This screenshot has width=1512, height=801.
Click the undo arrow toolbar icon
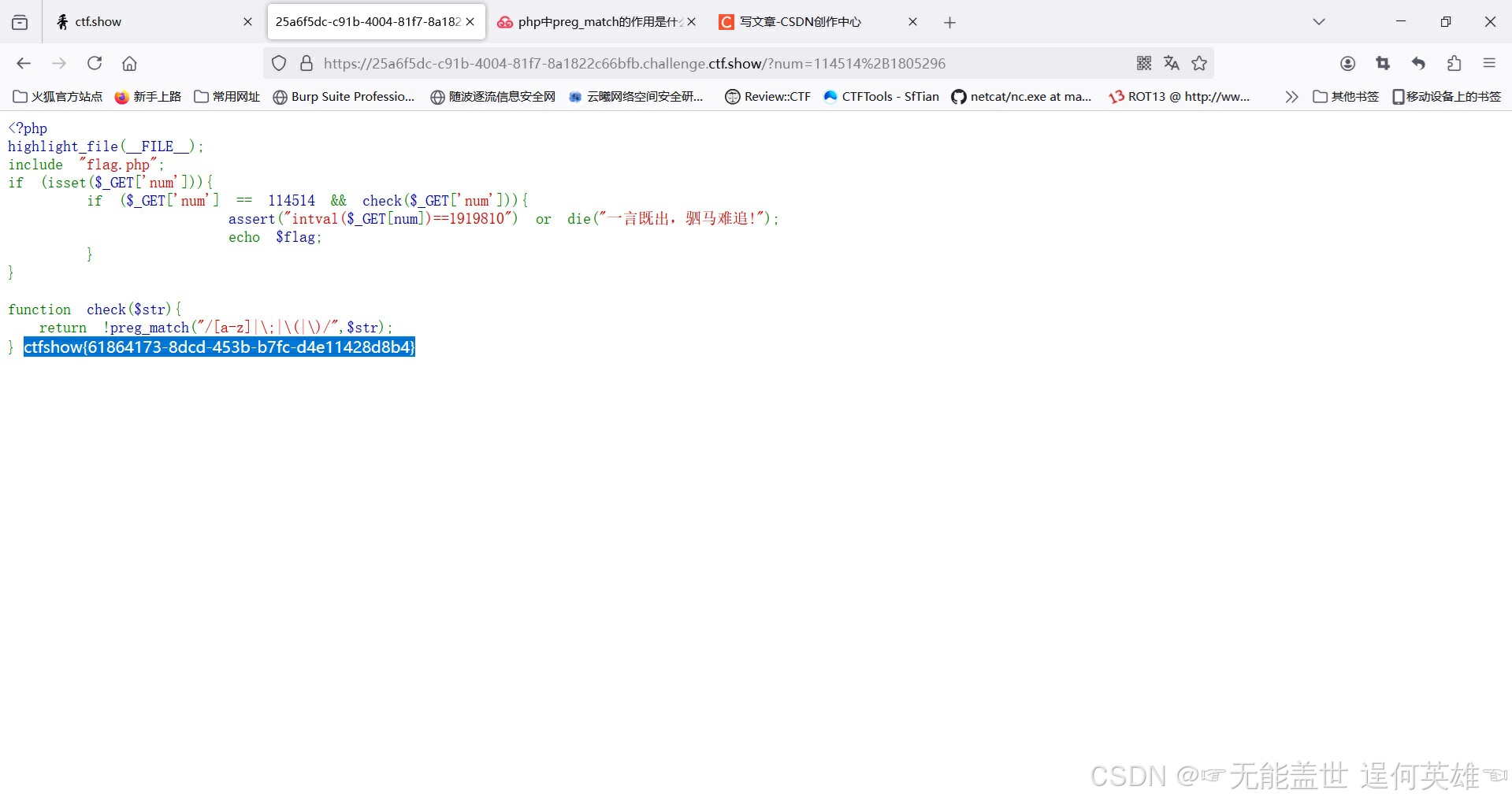coord(1418,63)
